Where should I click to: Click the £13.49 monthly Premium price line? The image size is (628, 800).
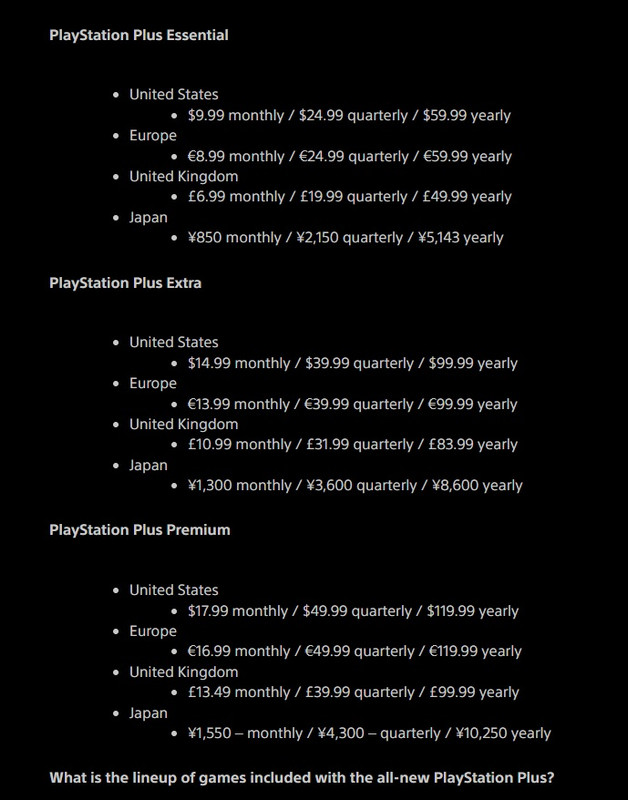354,692
